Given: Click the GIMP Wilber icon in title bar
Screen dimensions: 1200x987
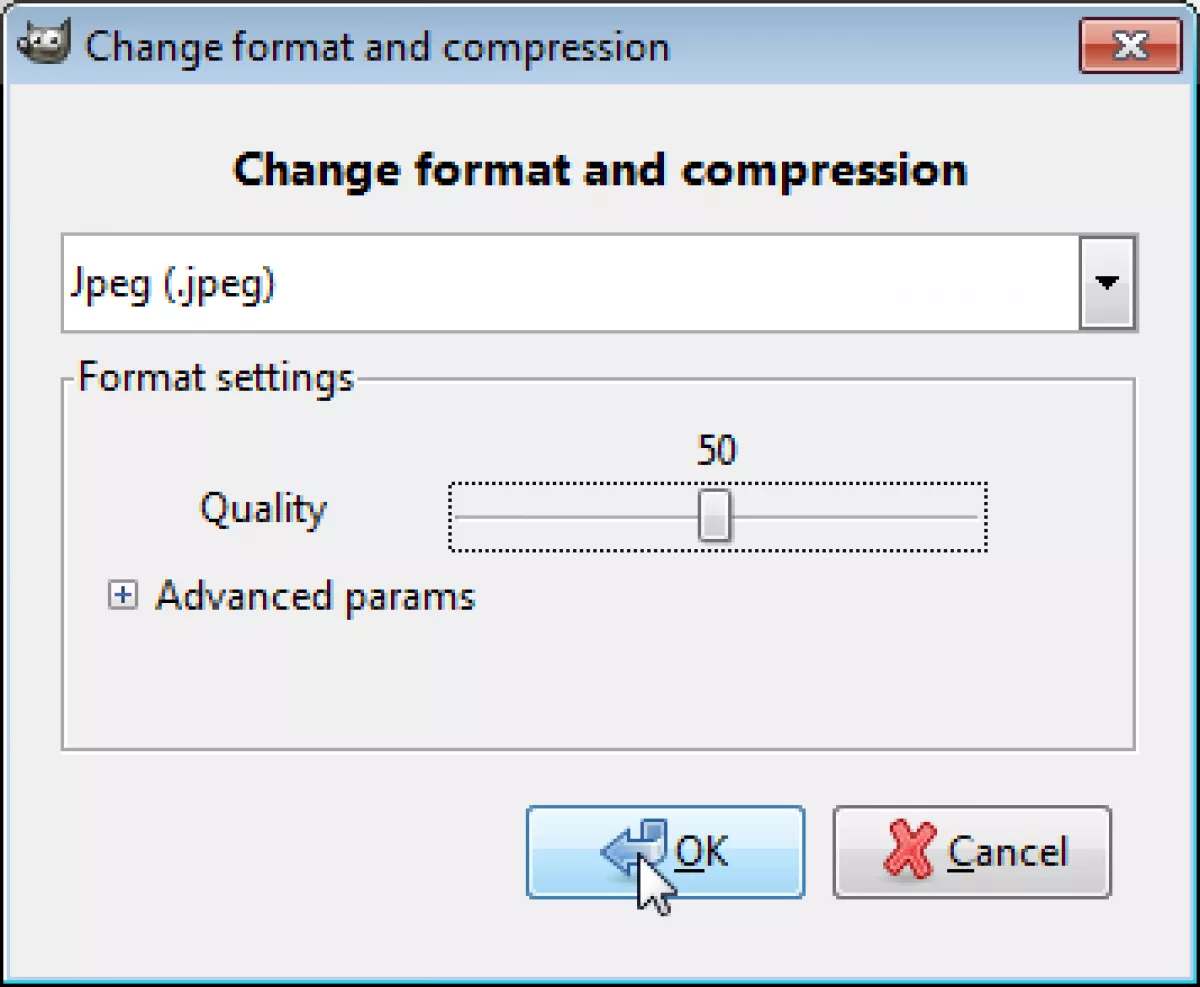Looking at the screenshot, I should 46,46.
